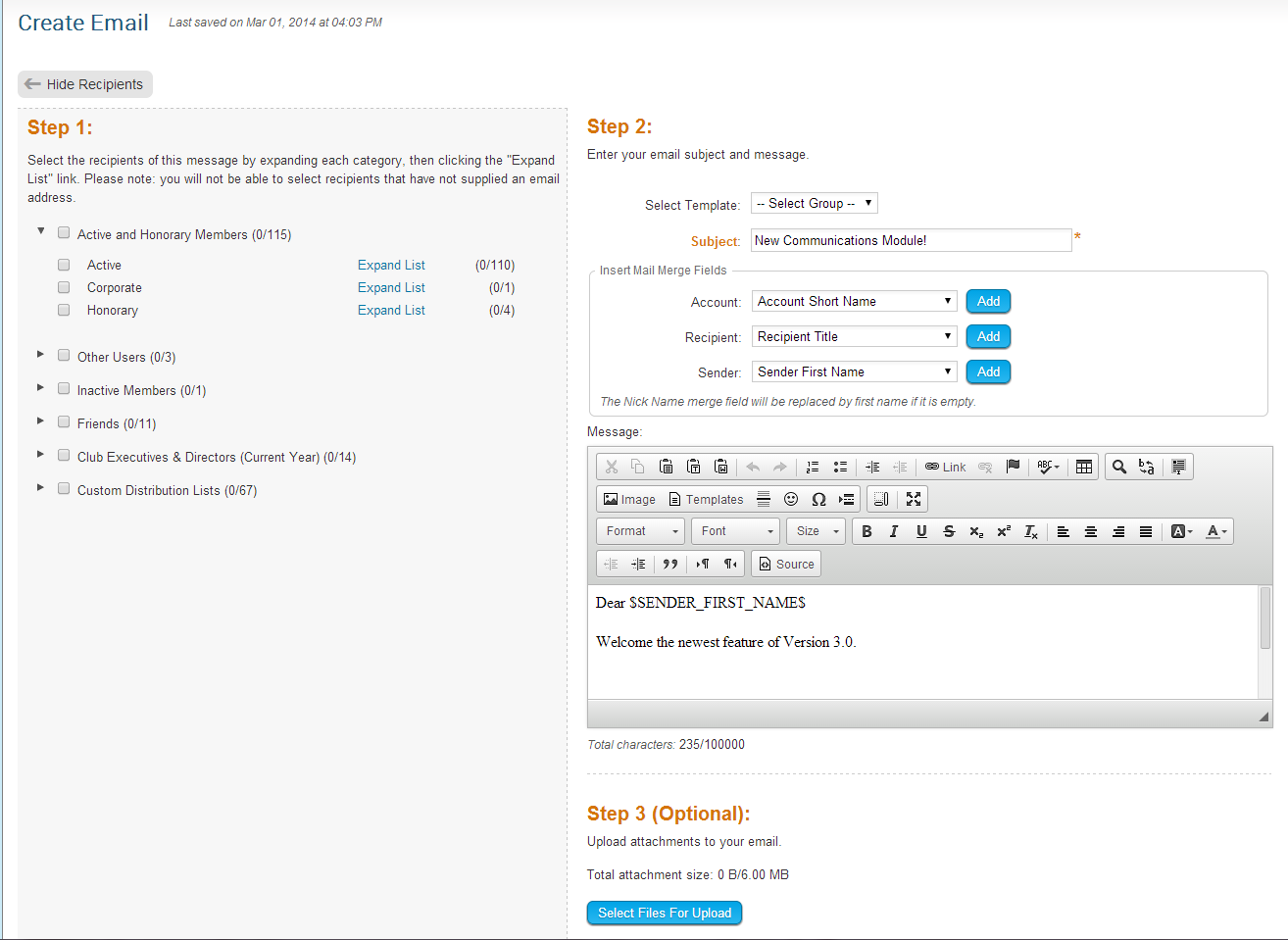Image resolution: width=1288 pixels, height=940 pixels.
Task: Check the Honorary recipients checkbox
Action: coord(64,310)
